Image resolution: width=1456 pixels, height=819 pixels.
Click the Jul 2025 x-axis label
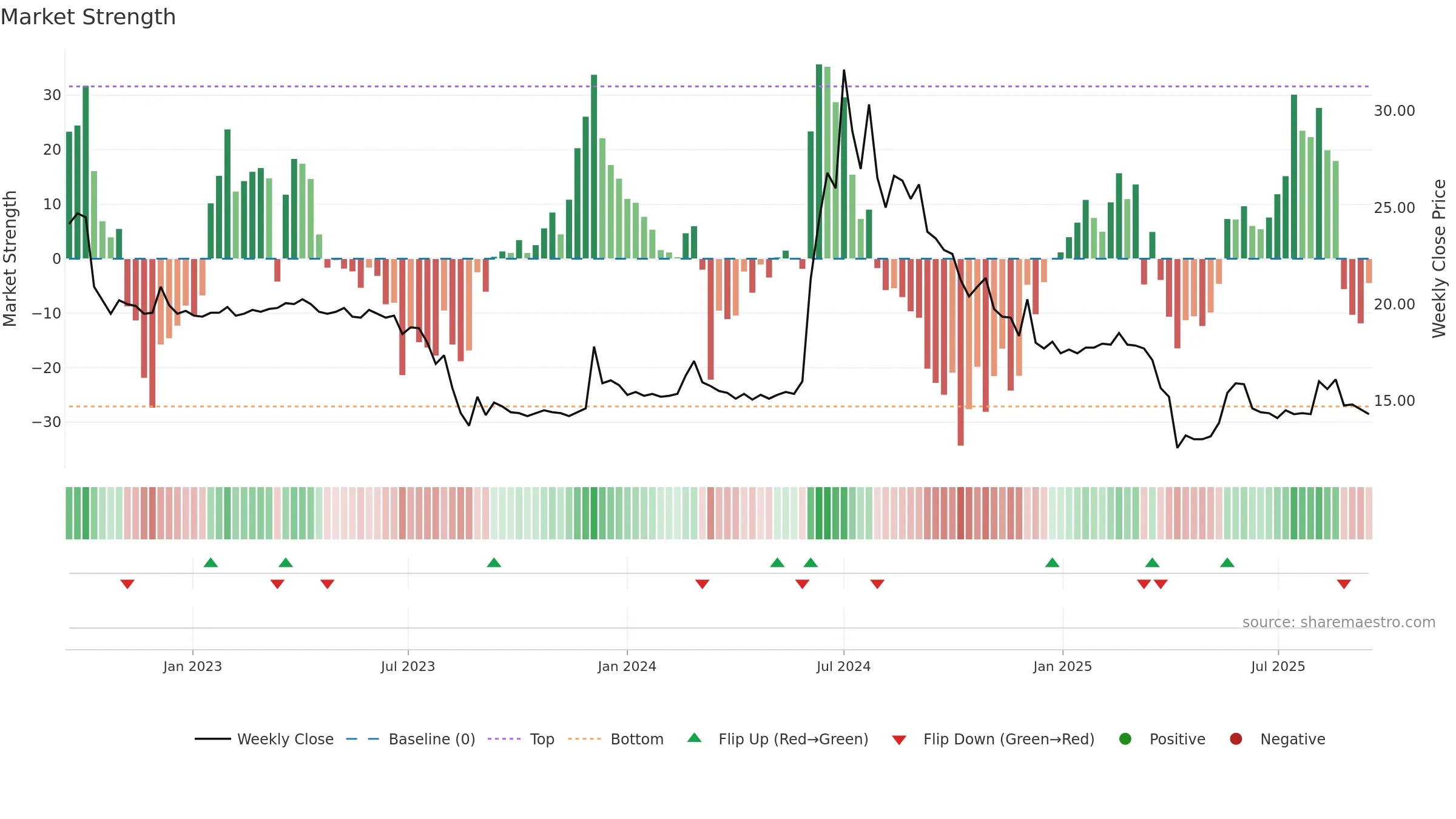point(1278,666)
